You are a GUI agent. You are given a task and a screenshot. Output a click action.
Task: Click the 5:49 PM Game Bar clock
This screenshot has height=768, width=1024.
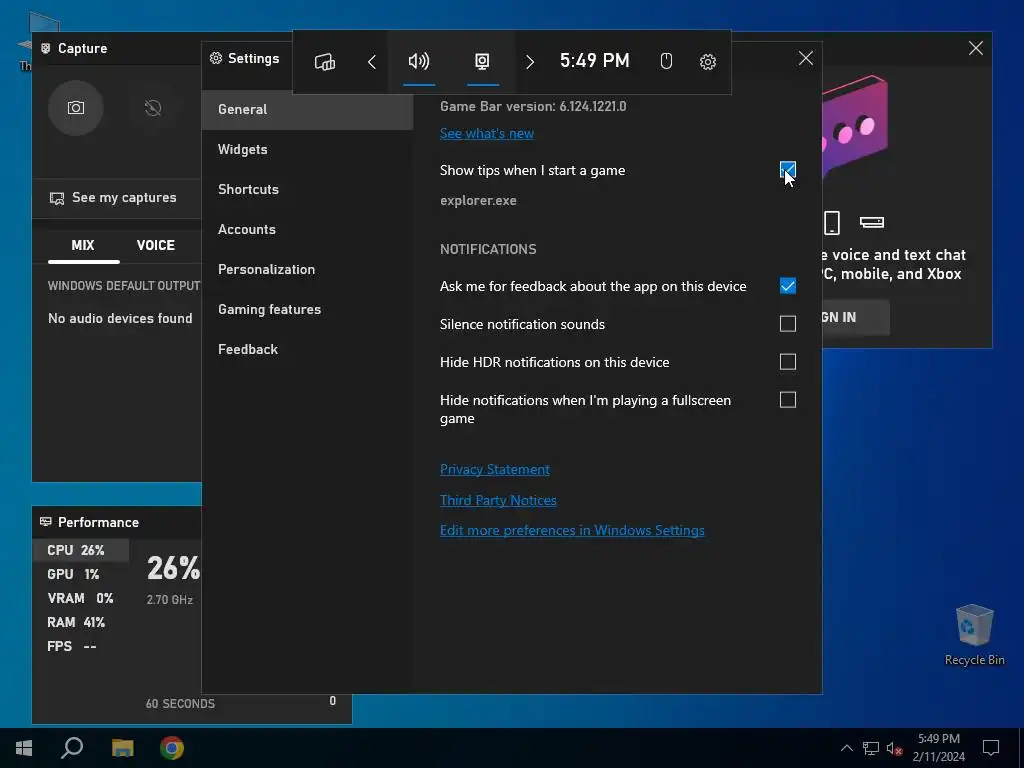pyautogui.click(x=595, y=61)
